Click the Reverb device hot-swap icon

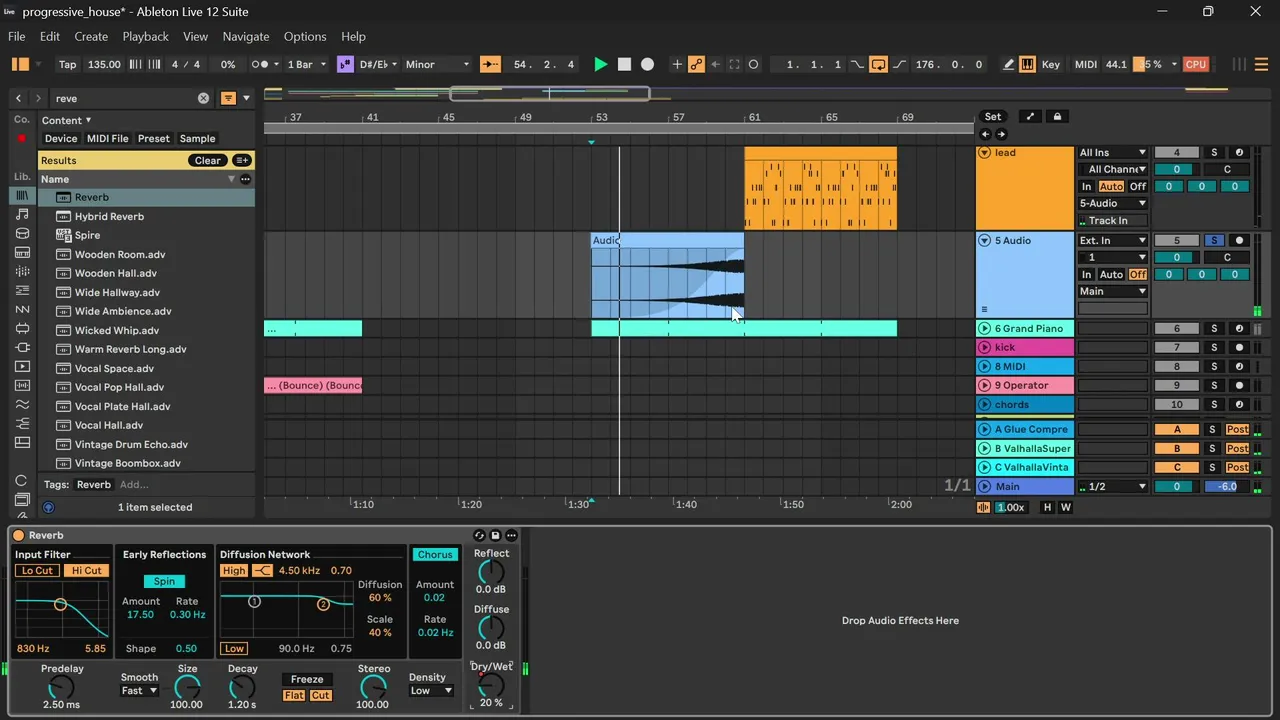(479, 536)
